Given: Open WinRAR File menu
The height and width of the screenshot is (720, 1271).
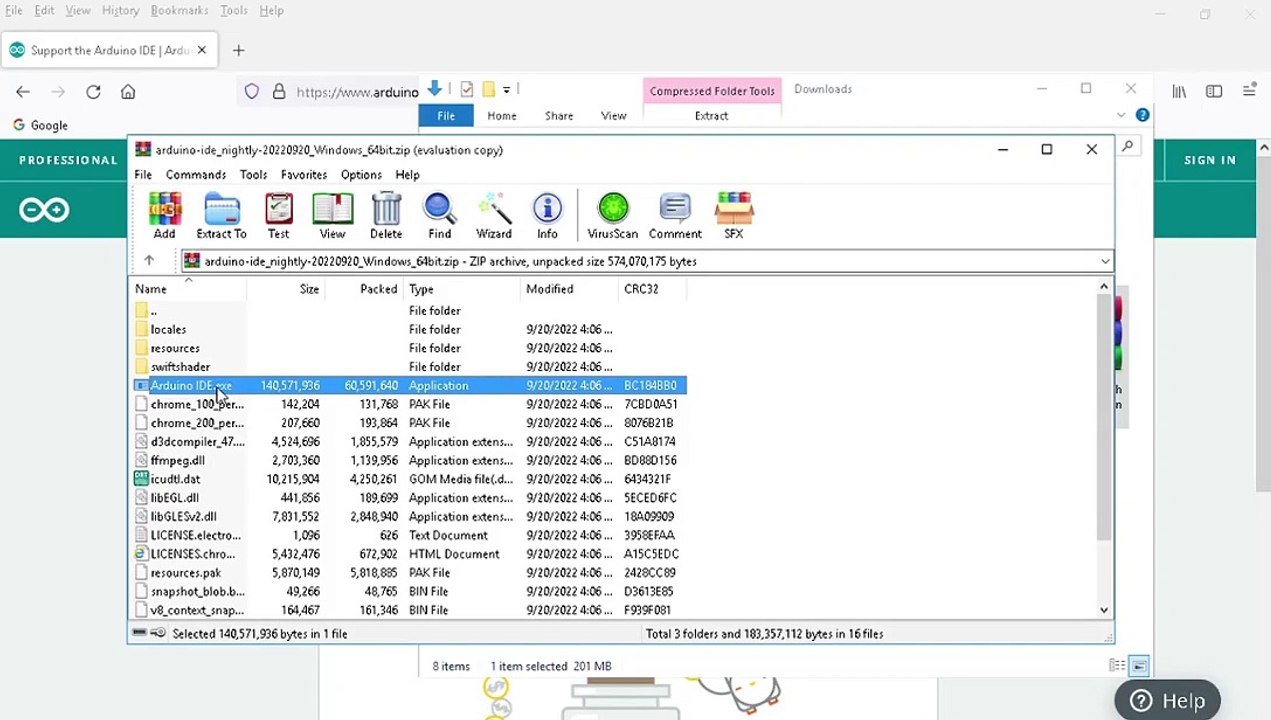Looking at the screenshot, I should pyautogui.click(x=143, y=175).
